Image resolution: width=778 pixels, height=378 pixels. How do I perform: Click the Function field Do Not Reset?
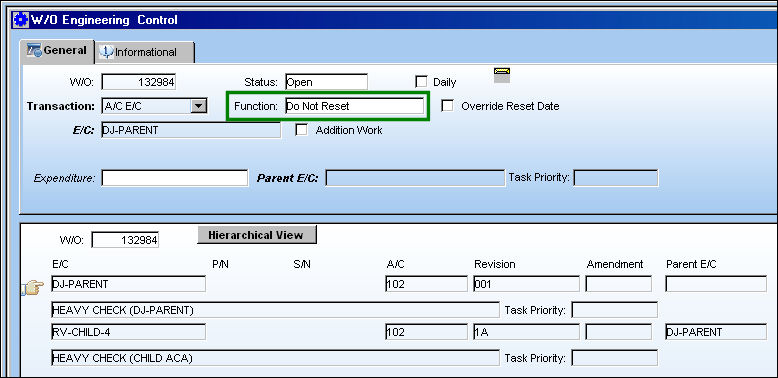click(x=355, y=106)
